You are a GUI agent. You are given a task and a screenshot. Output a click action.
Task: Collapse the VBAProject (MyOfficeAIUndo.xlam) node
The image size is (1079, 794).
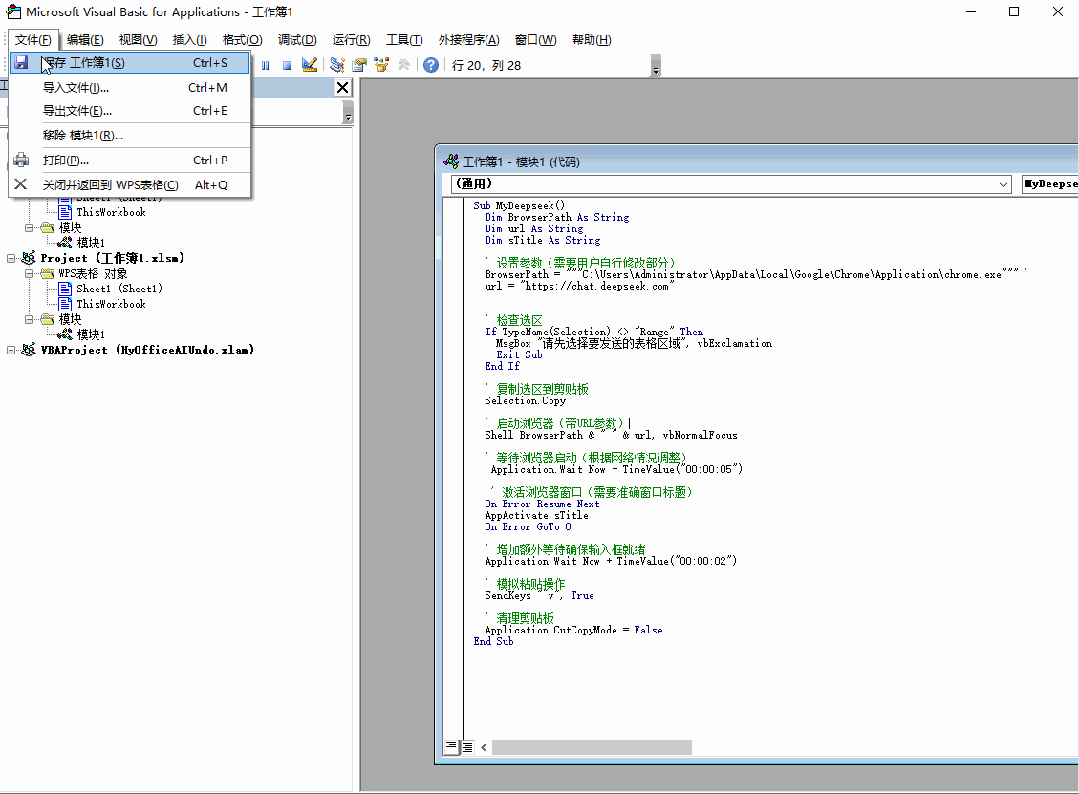point(11,350)
